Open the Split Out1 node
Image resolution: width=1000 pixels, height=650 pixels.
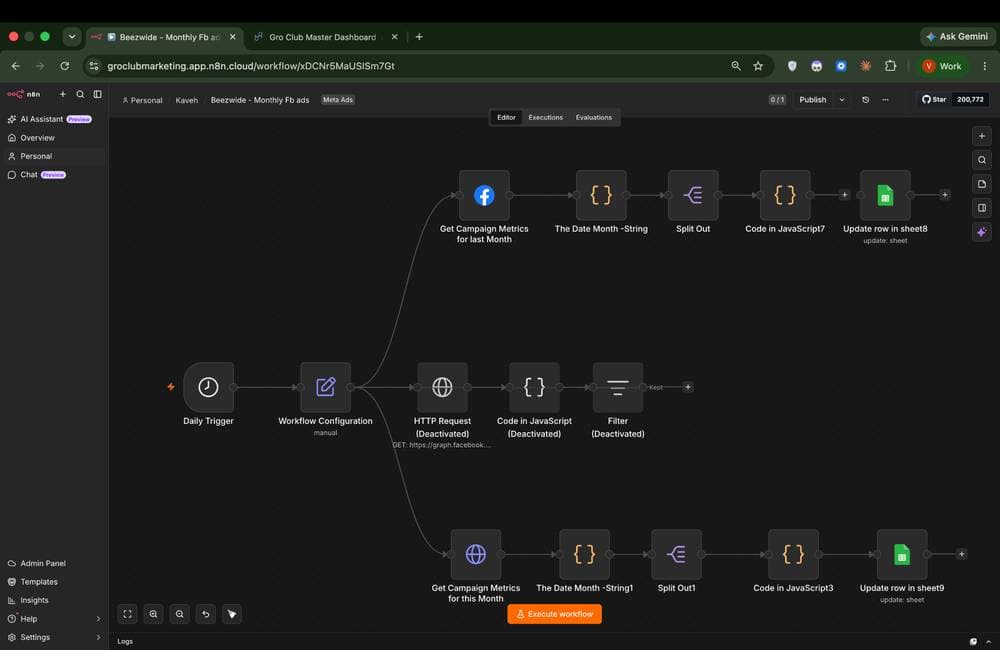click(677, 554)
